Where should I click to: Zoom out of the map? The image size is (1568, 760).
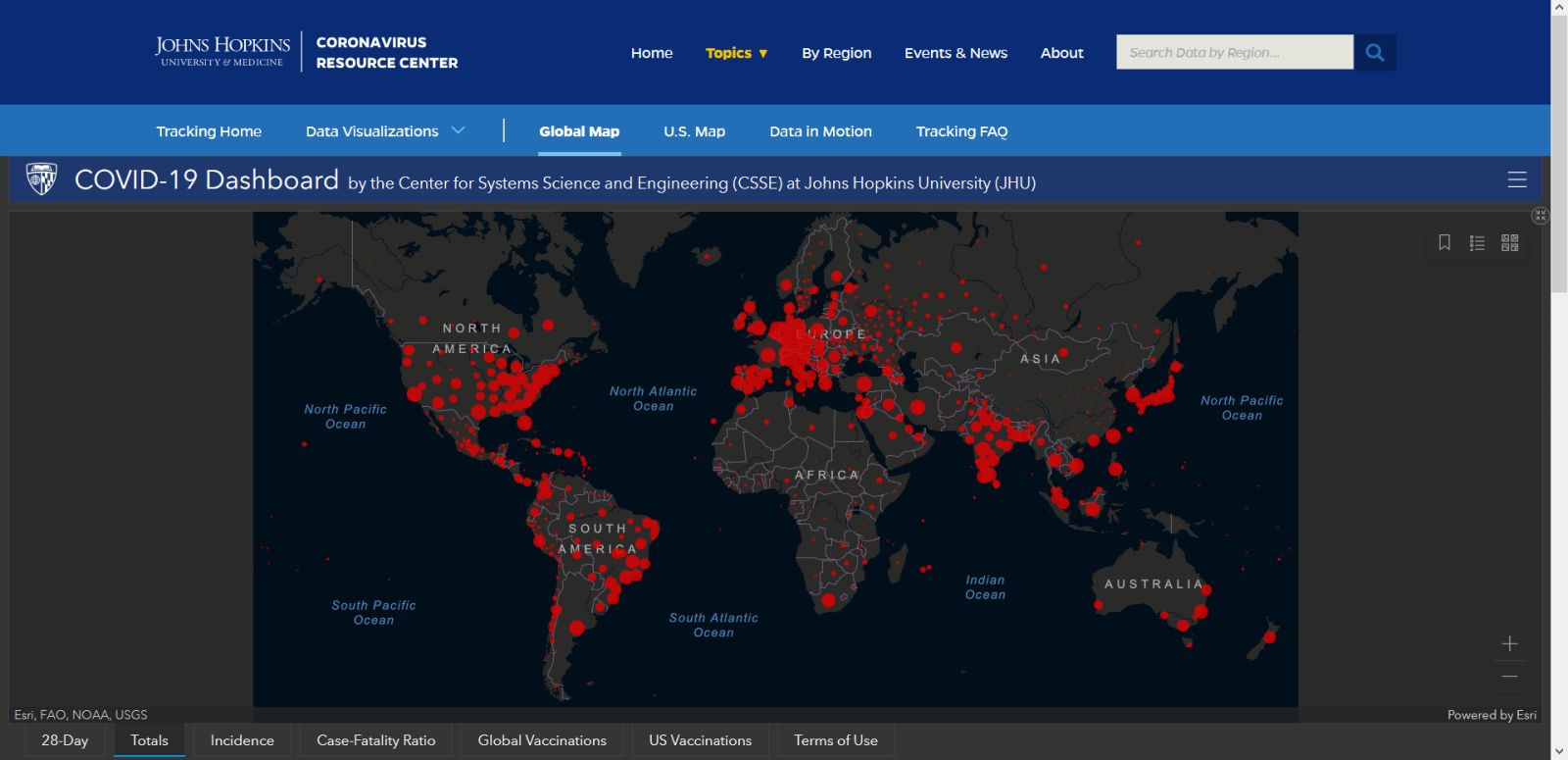(1509, 677)
